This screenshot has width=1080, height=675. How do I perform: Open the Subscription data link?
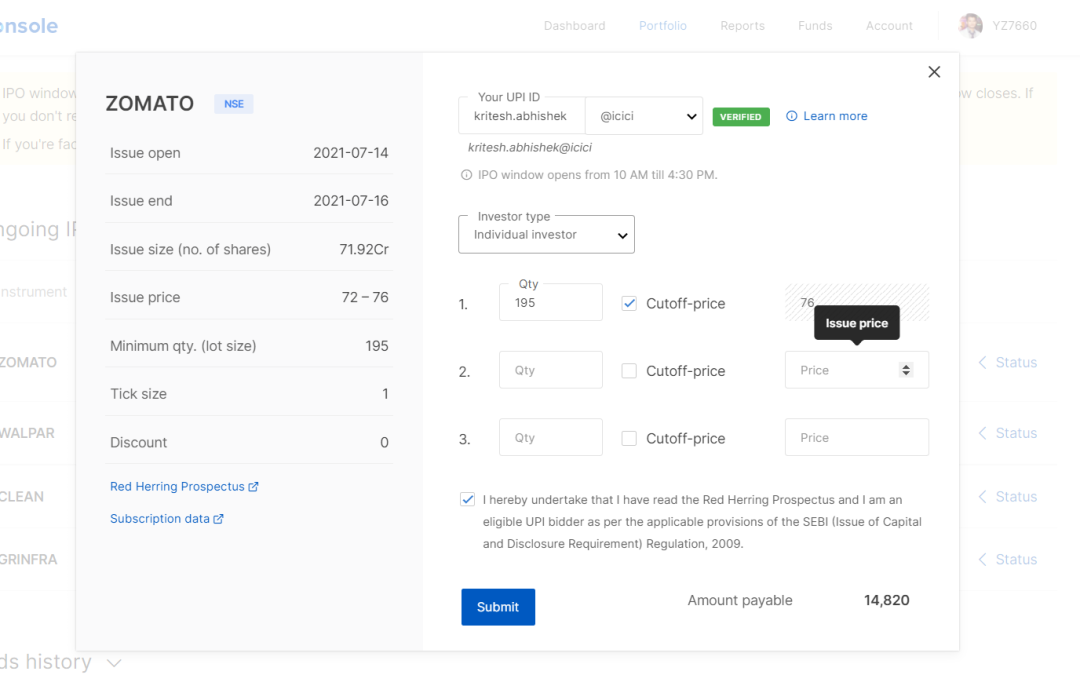click(160, 519)
